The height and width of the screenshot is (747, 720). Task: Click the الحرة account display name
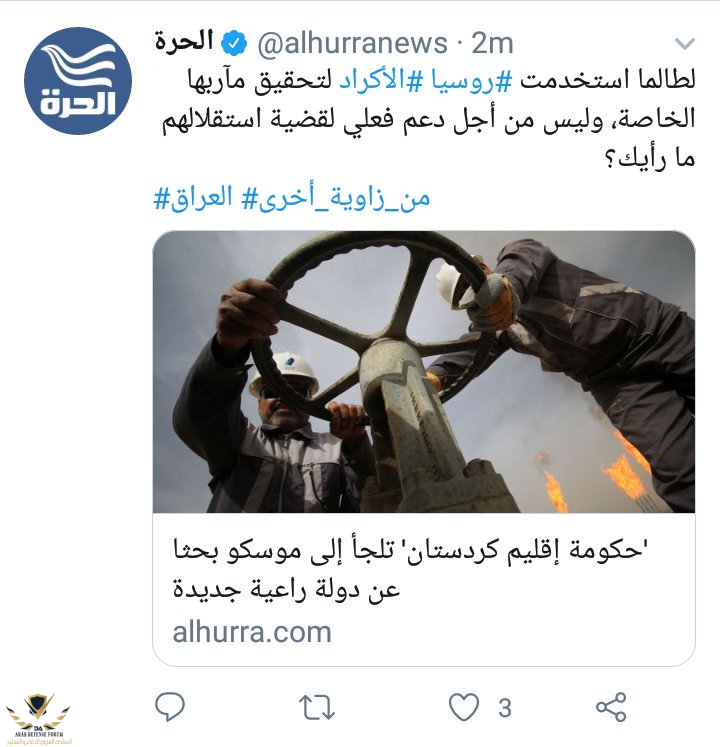pos(184,41)
